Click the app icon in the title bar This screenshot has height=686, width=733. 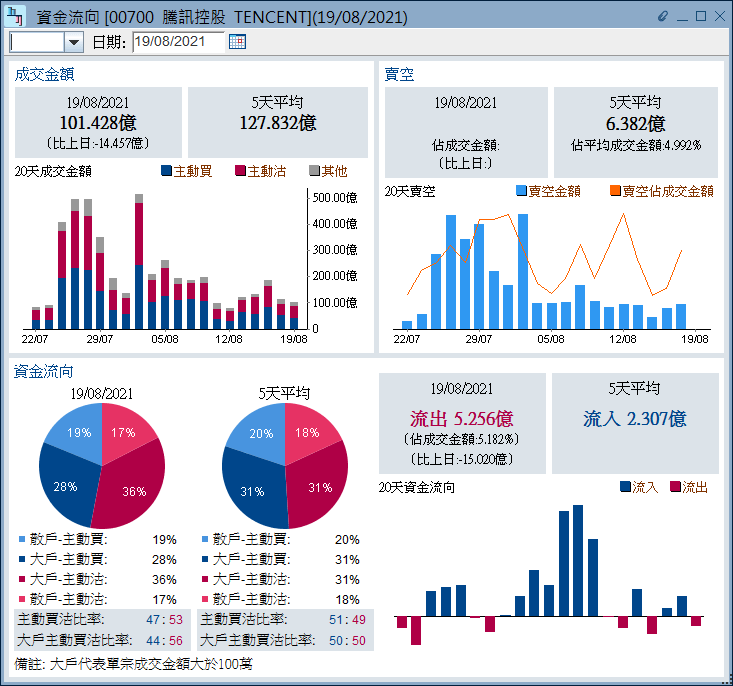point(15,16)
